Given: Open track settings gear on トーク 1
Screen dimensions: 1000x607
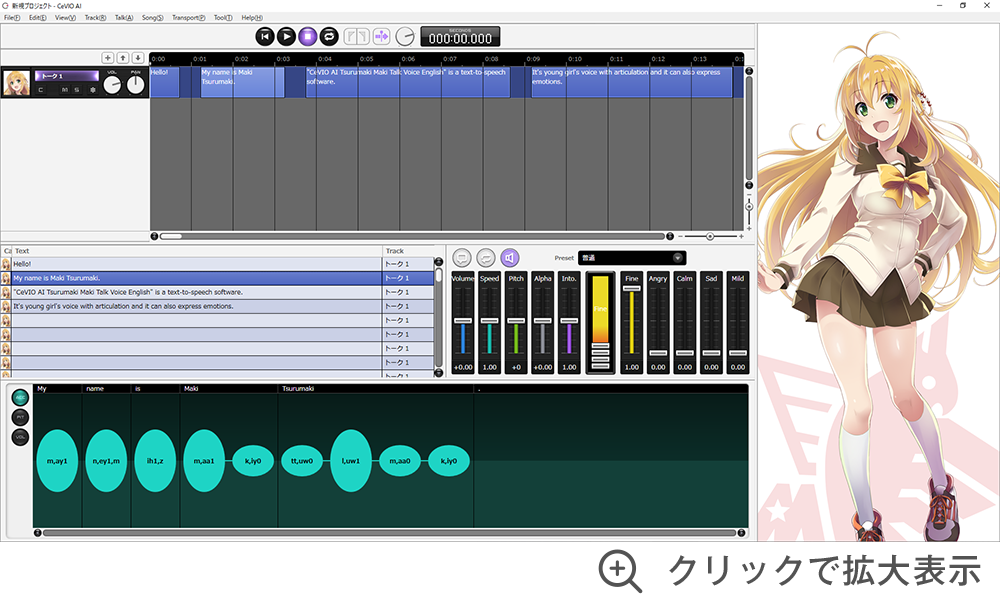Looking at the screenshot, I should [92, 90].
